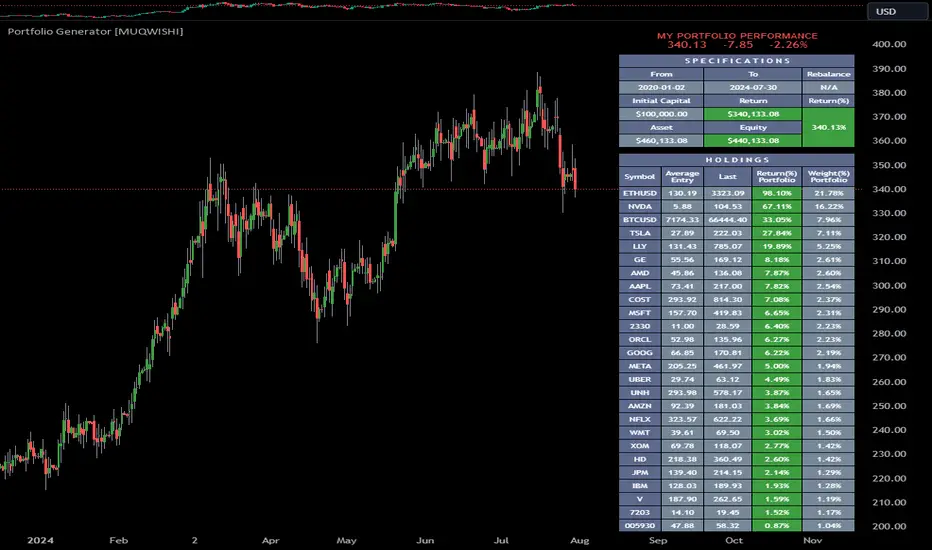Click the 98.10% return for ETHUSD

pyautogui.click(x=776, y=193)
